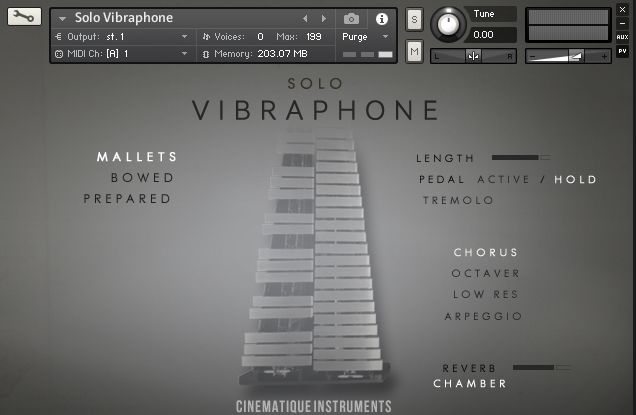Click the Memory chip icon
This screenshot has width=636, height=415.
point(206,54)
